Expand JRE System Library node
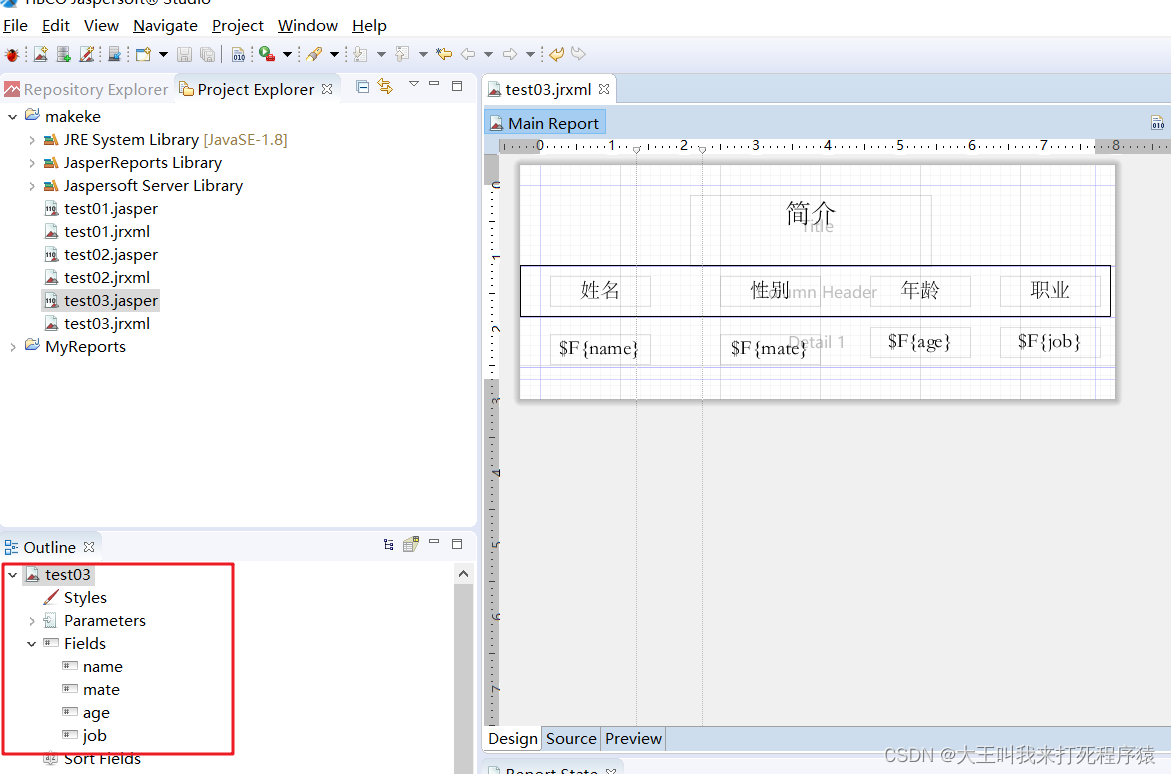The height and width of the screenshot is (774, 1171). (31, 140)
